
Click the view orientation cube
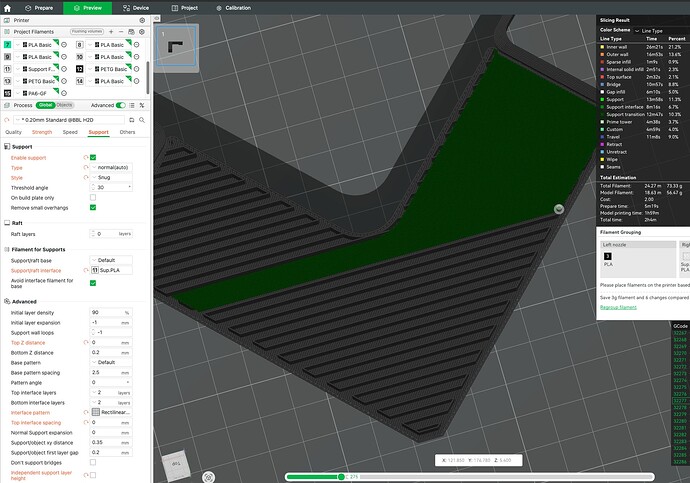coord(176,465)
